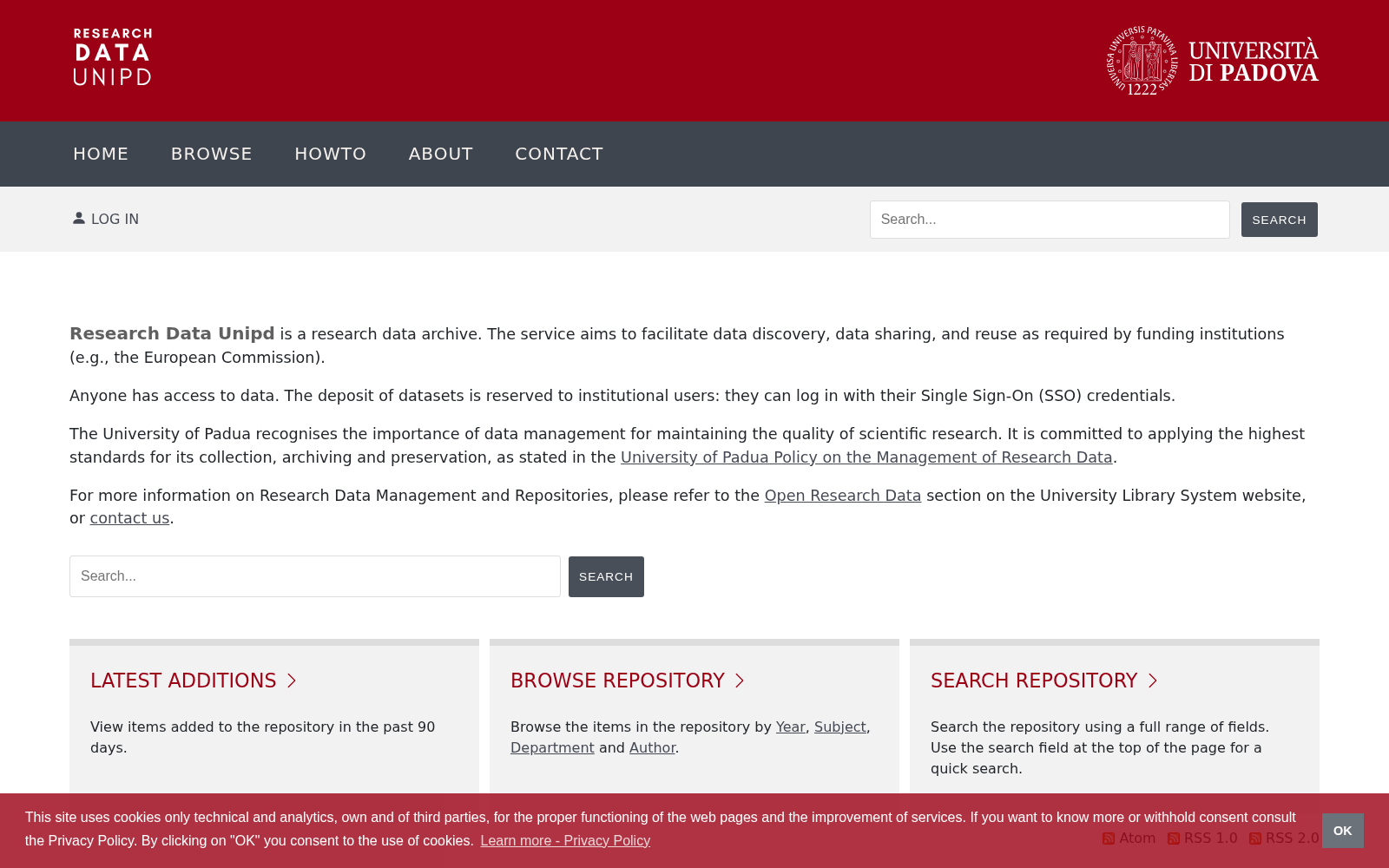
Task: Click the chevron beside Browse Repository
Action: 740,681
